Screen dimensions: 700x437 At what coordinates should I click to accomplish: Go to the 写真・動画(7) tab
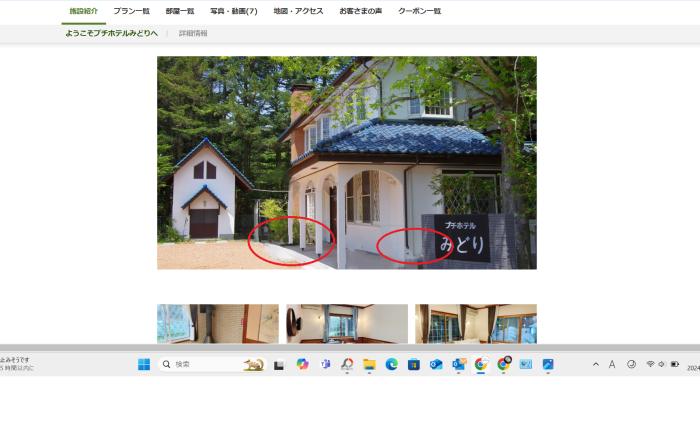tap(233, 11)
